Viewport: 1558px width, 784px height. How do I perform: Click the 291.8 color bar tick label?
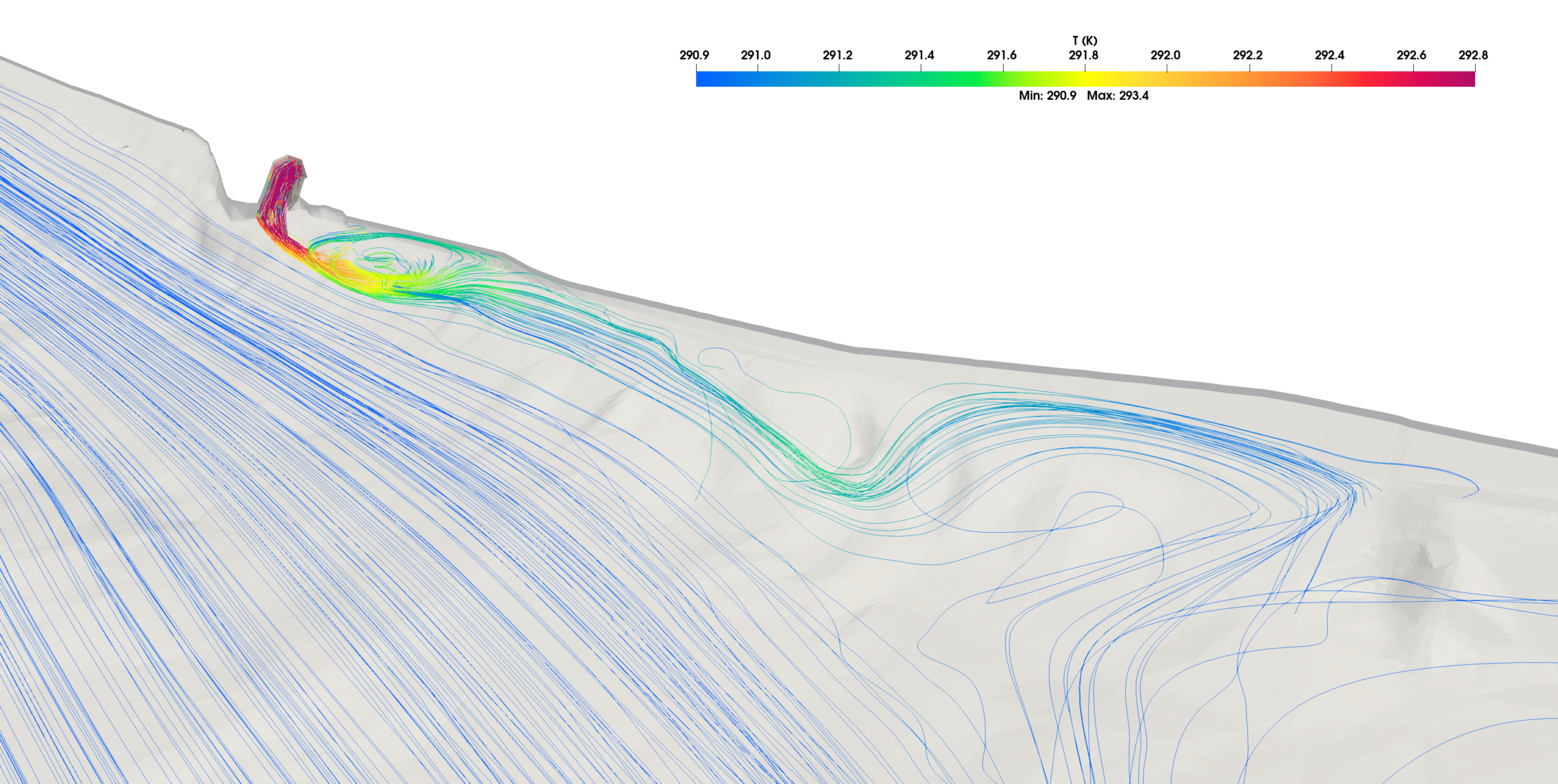[x=1083, y=55]
